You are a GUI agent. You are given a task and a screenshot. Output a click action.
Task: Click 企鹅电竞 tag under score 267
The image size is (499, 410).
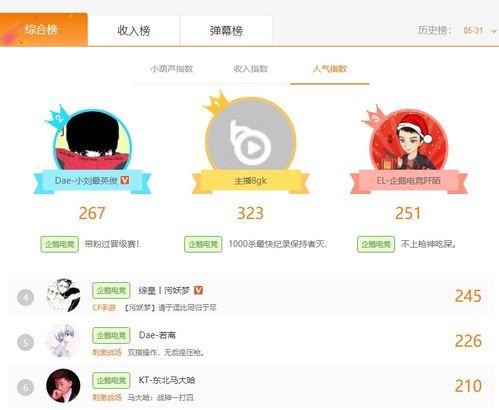(x=60, y=244)
